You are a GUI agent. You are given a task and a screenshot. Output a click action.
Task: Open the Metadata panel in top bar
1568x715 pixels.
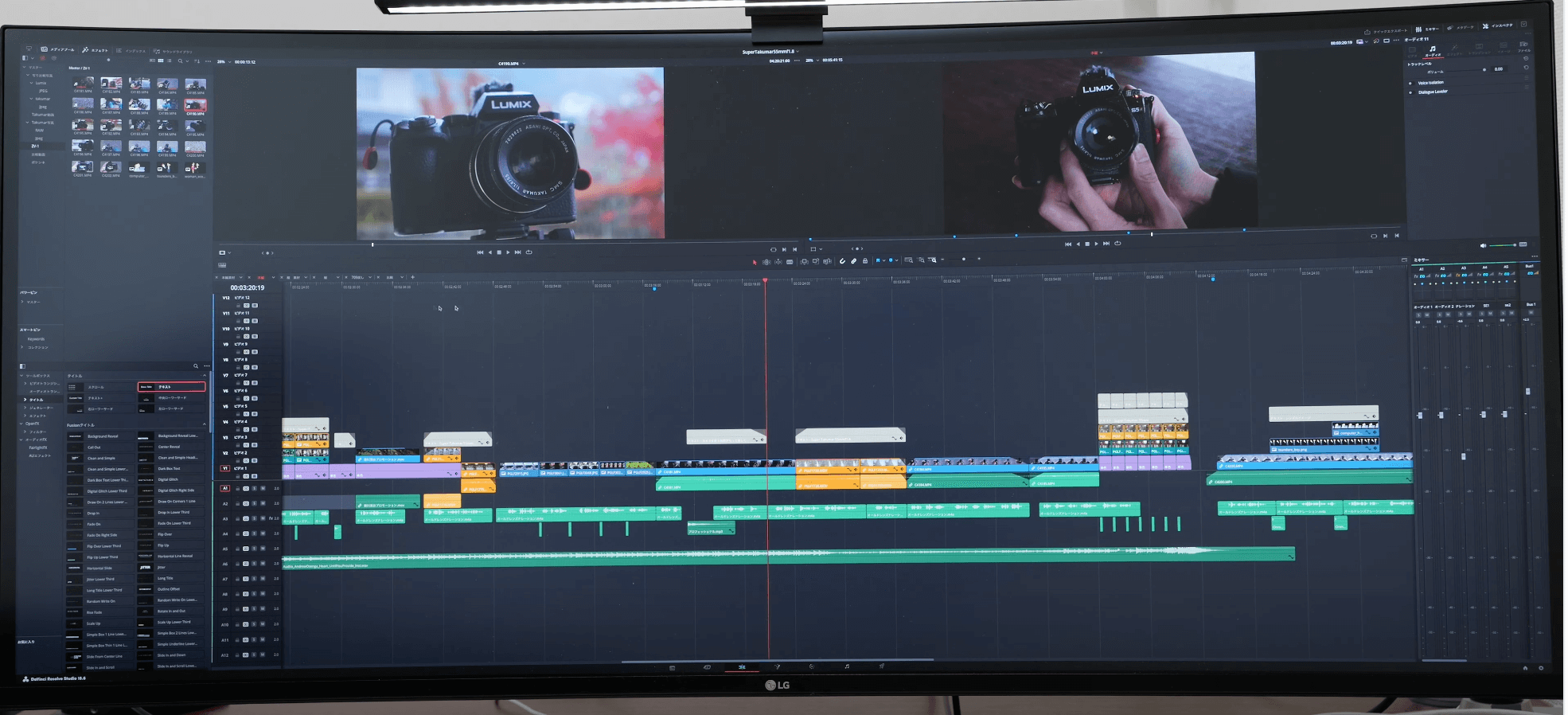pyautogui.click(x=1461, y=27)
